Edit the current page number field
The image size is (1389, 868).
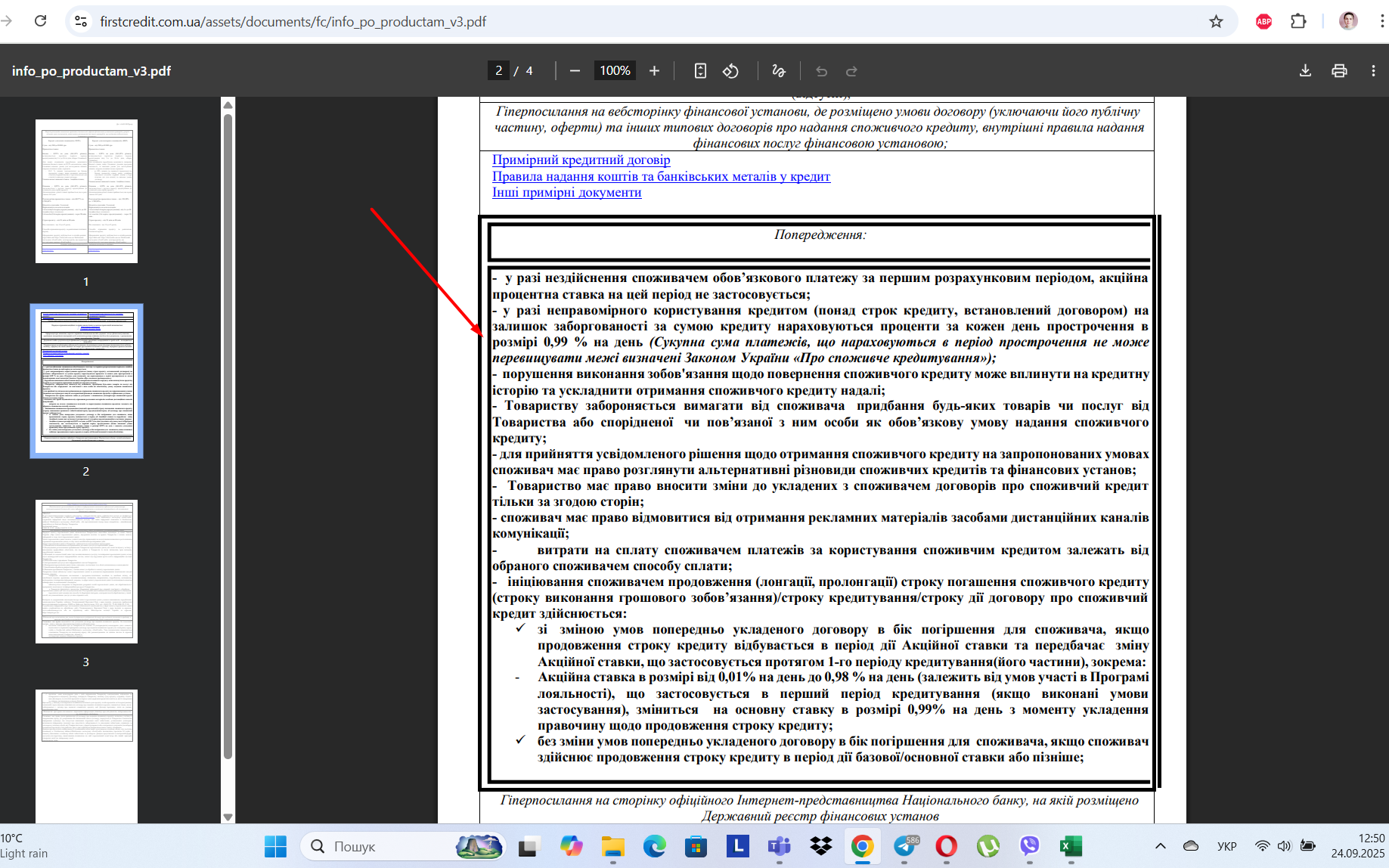(x=498, y=70)
